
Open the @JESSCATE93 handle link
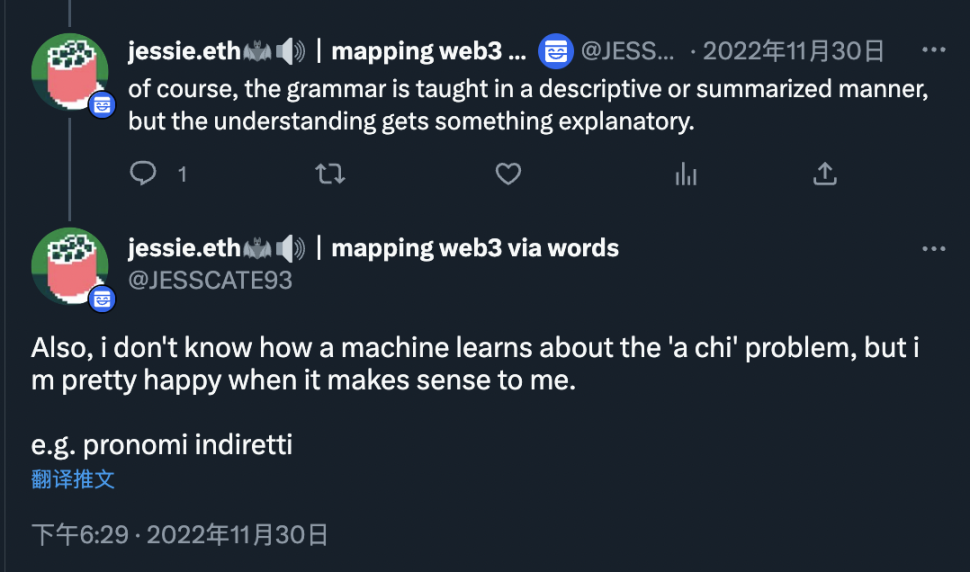tap(210, 280)
